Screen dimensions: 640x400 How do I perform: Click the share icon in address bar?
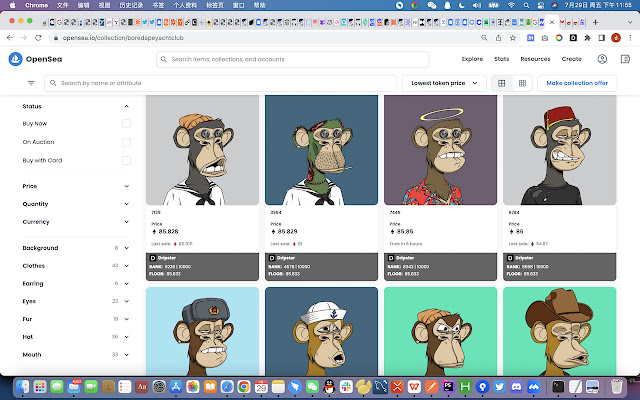pyautogui.click(x=498, y=38)
